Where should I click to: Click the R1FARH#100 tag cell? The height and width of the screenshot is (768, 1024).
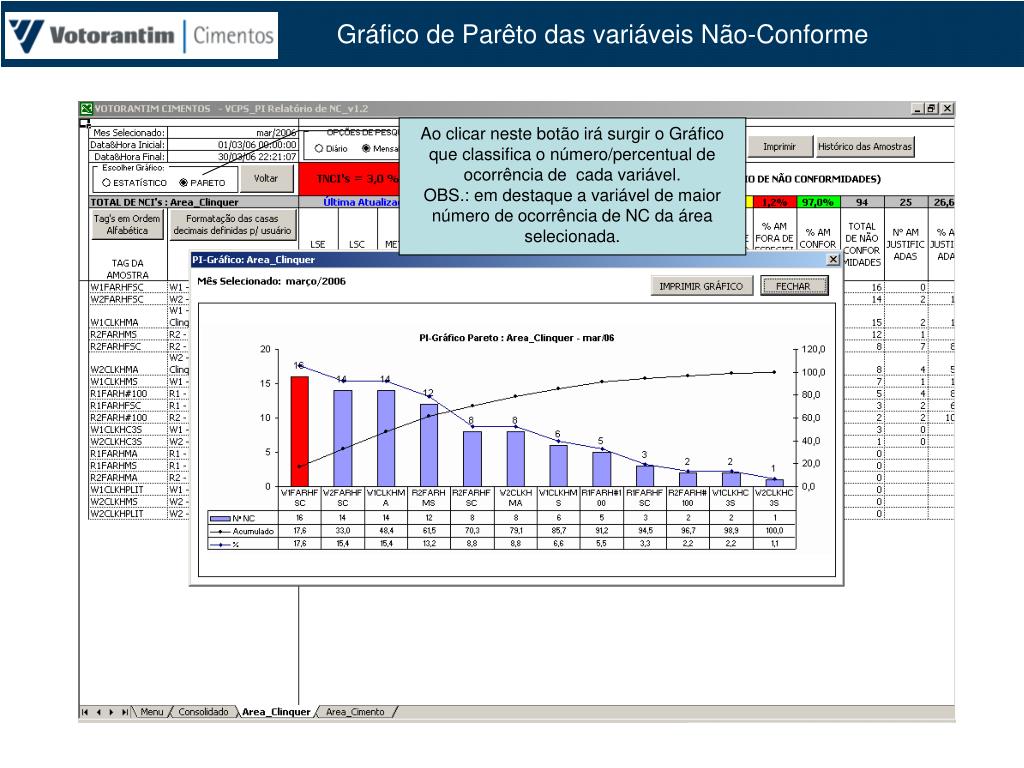point(128,394)
